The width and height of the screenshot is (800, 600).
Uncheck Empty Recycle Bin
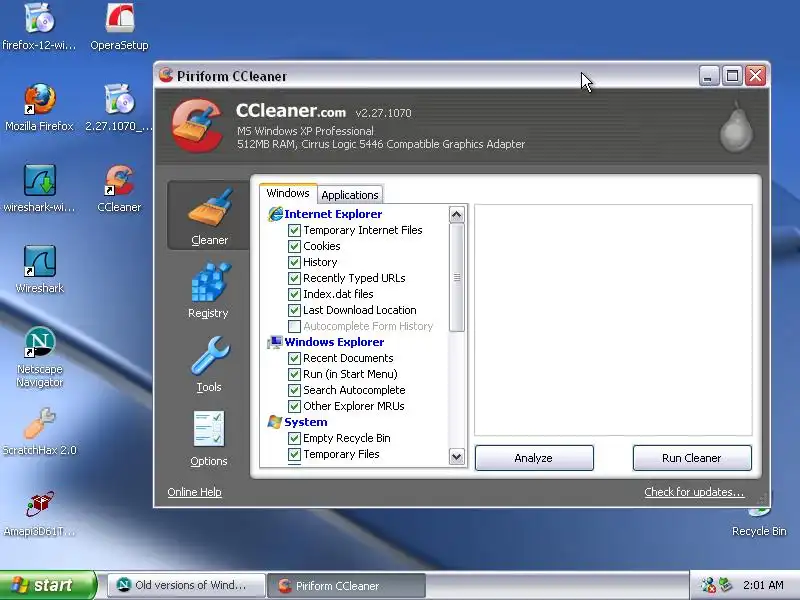click(x=294, y=438)
